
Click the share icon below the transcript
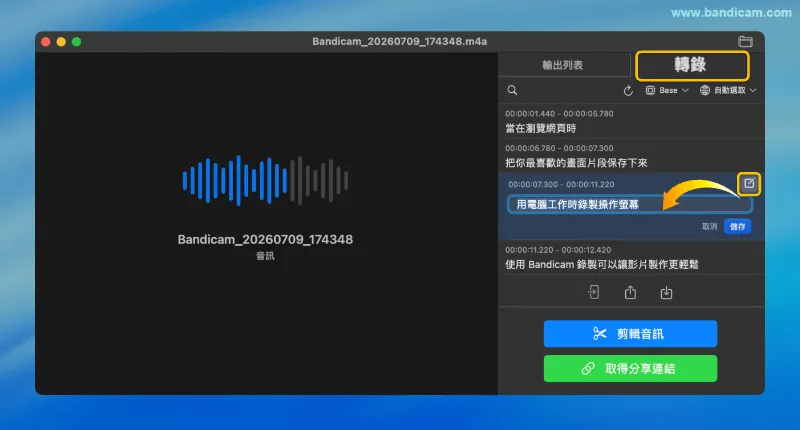coord(630,292)
